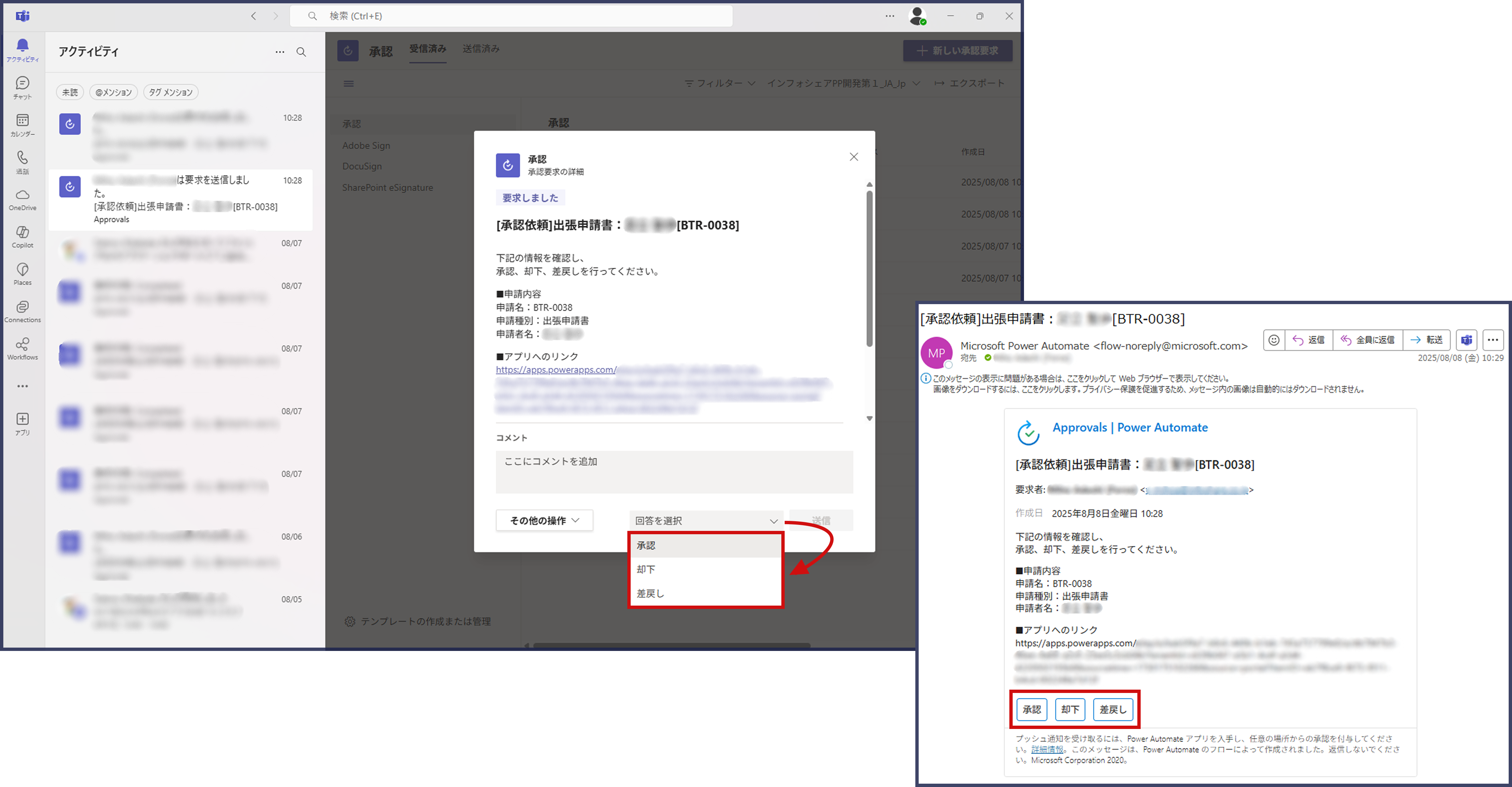Viewport: 1512px width, 787px height.
Task: Click the Teams share icon in email toolbar
Action: (1466, 340)
